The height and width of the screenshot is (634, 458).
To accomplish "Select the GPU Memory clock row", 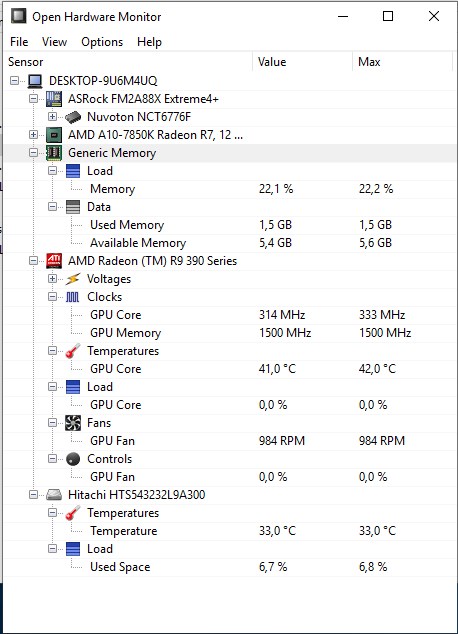I will [x=229, y=333].
